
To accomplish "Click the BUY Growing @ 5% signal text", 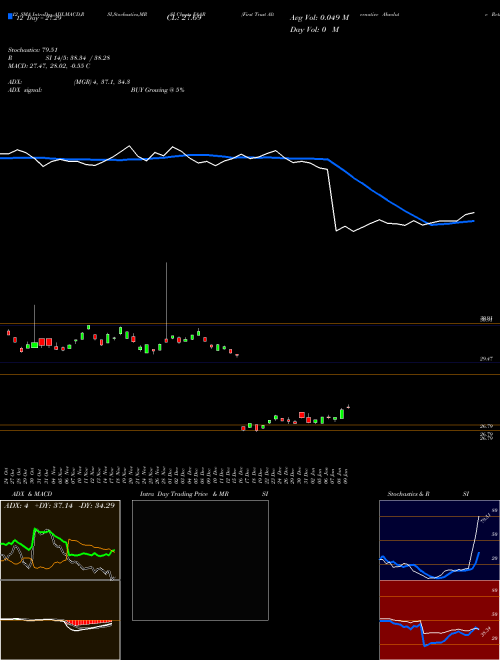I will [157, 90].
